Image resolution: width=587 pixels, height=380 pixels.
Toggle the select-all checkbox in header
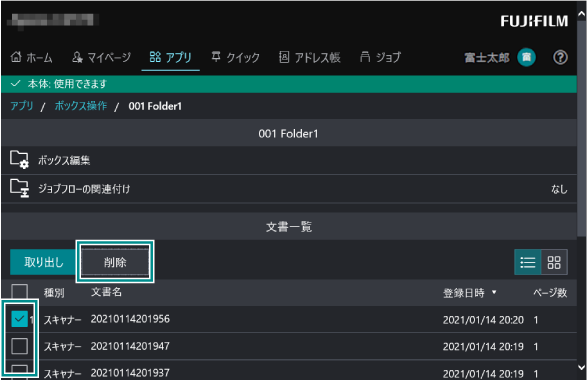click(19, 292)
